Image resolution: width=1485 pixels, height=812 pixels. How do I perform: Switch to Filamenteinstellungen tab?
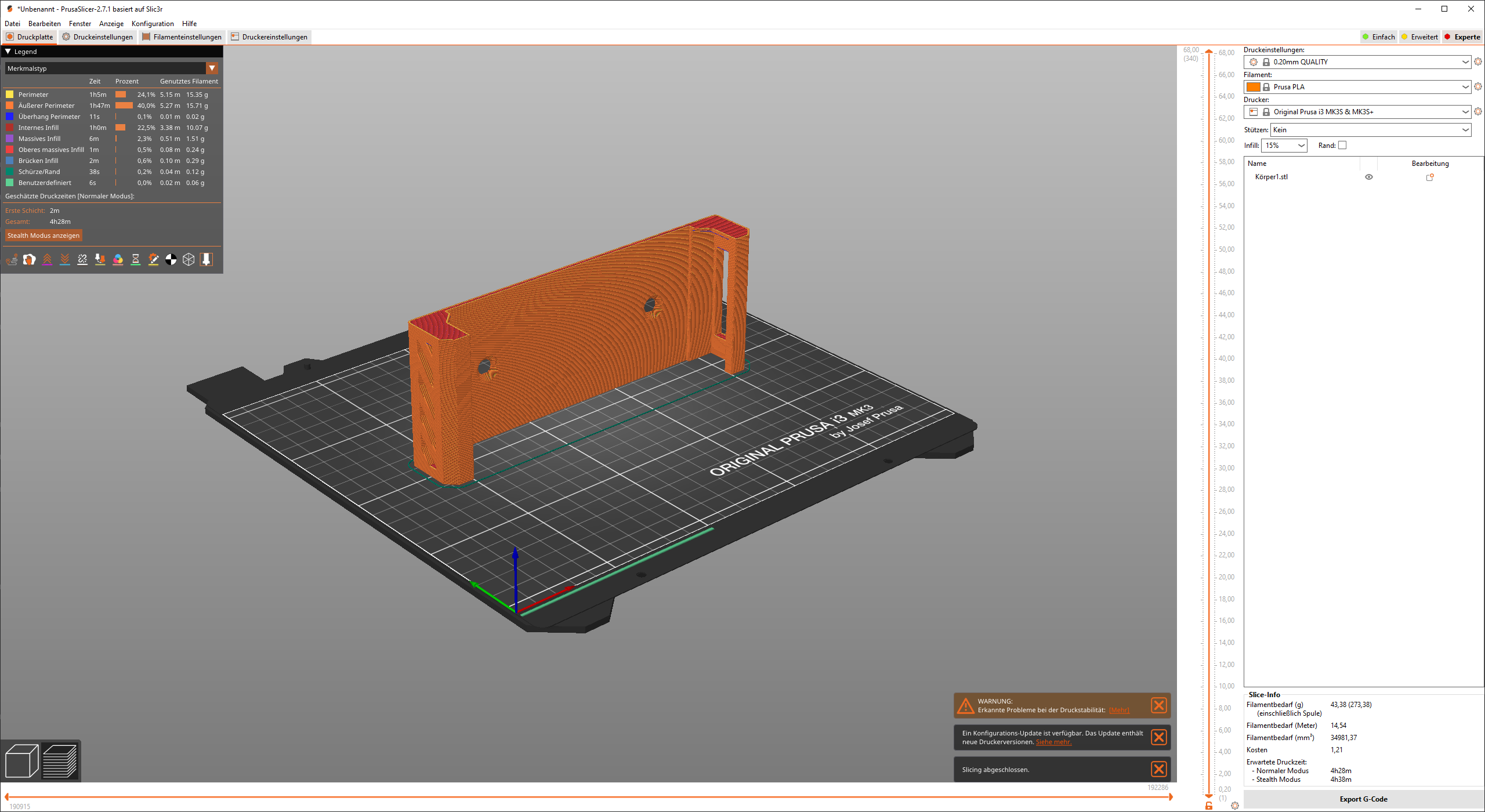pos(182,37)
